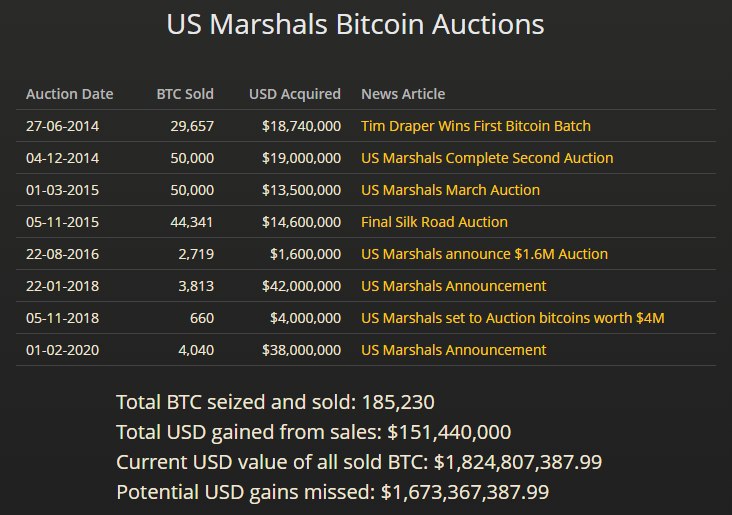732x515 pixels.
Task: Open the Tim Draper Wins First Bitcoin Batch article
Action: 475,126
